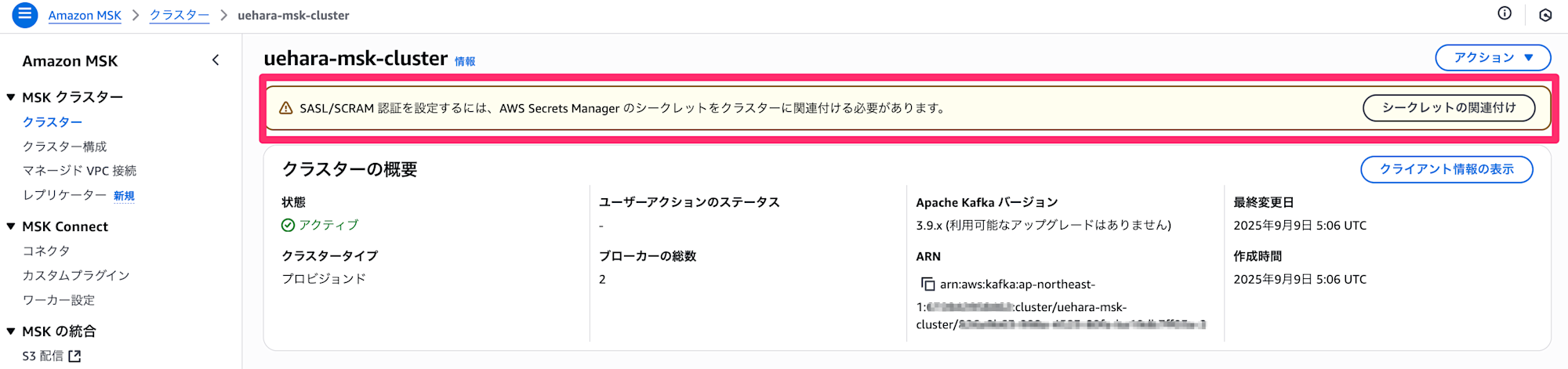This screenshot has width=1568, height=369.
Task: Go to Amazon MSK breadcrumb link
Action: tap(85, 16)
